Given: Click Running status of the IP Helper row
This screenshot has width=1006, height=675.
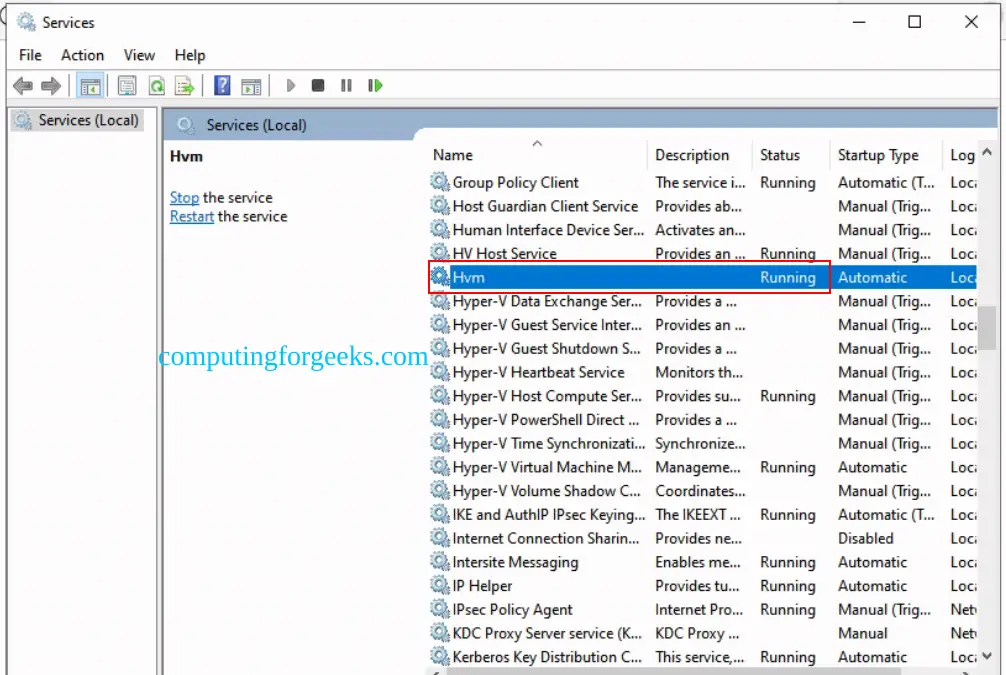Looking at the screenshot, I should coord(788,586).
